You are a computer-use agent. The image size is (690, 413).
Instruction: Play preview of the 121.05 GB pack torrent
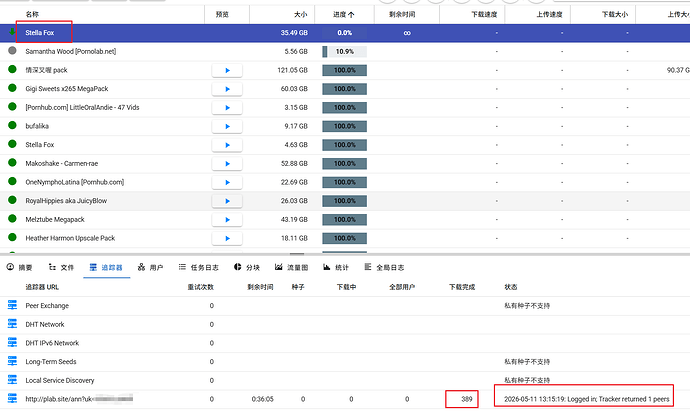227,70
